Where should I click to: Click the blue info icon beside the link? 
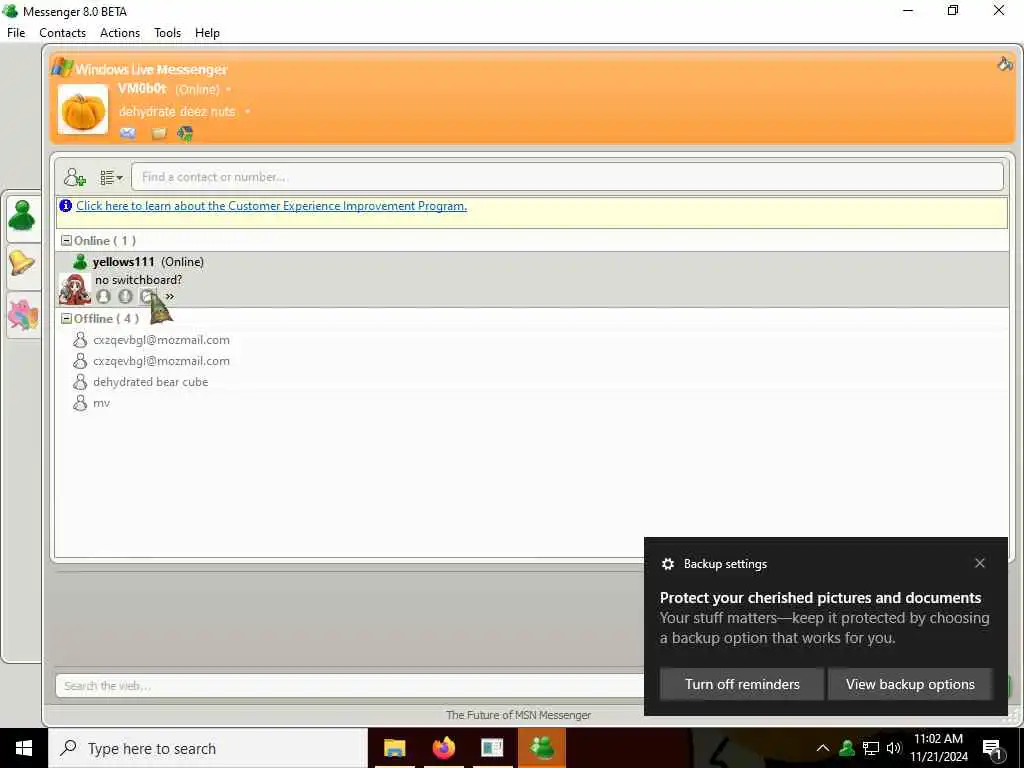coord(65,206)
